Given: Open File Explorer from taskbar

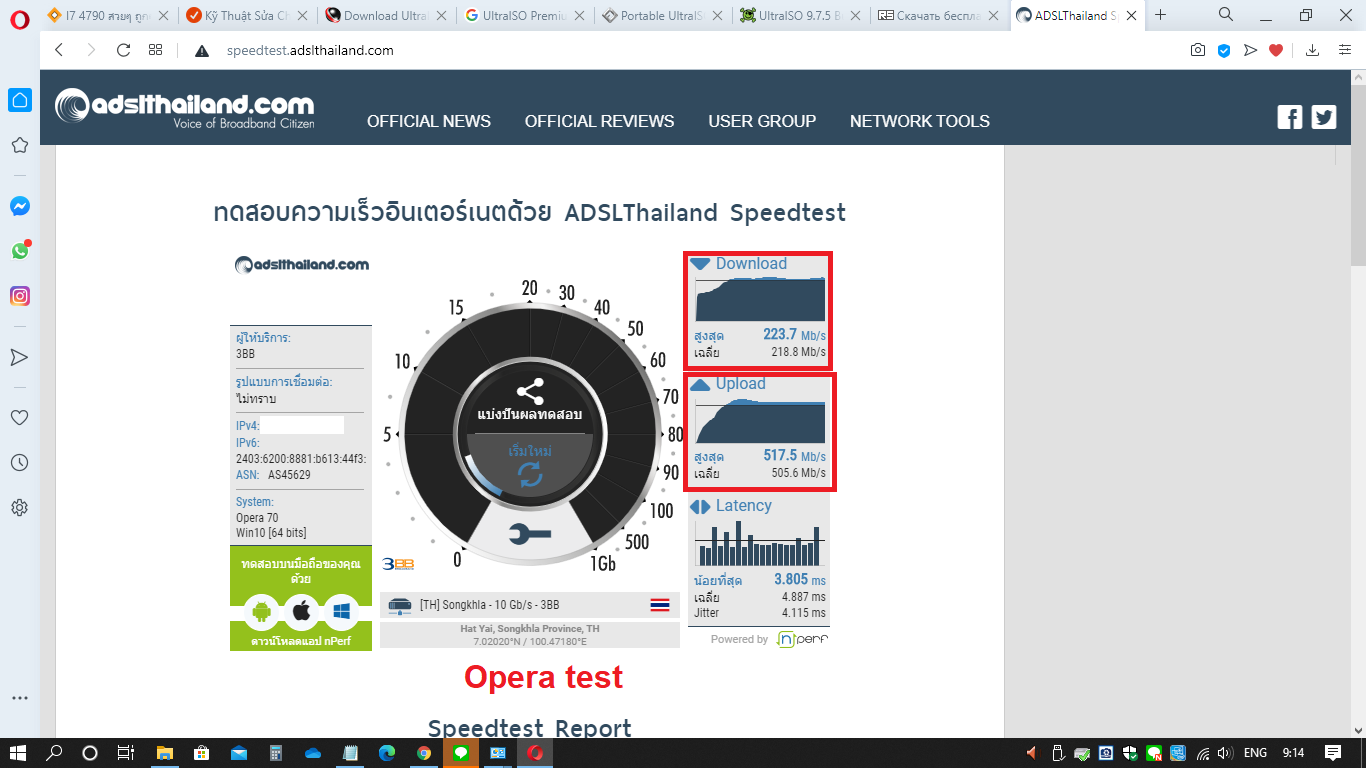Looking at the screenshot, I should click(165, 752).
